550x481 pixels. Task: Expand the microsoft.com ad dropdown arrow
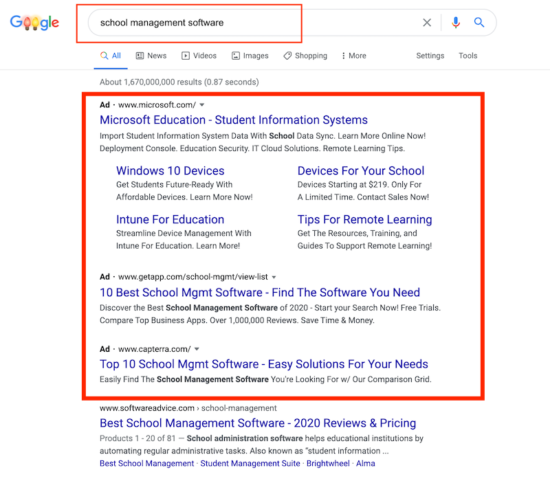(202, 105)
